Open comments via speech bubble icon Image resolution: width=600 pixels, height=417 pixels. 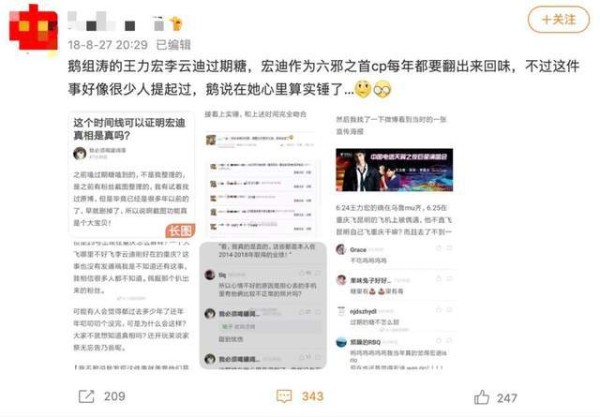[x=284, y=396]
